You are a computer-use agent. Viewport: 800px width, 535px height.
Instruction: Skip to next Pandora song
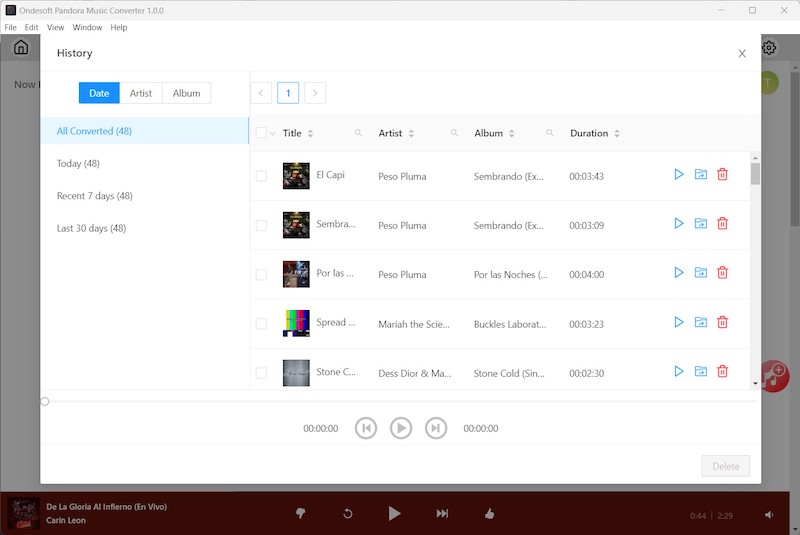pyautogui.click(x=442, y=513)
